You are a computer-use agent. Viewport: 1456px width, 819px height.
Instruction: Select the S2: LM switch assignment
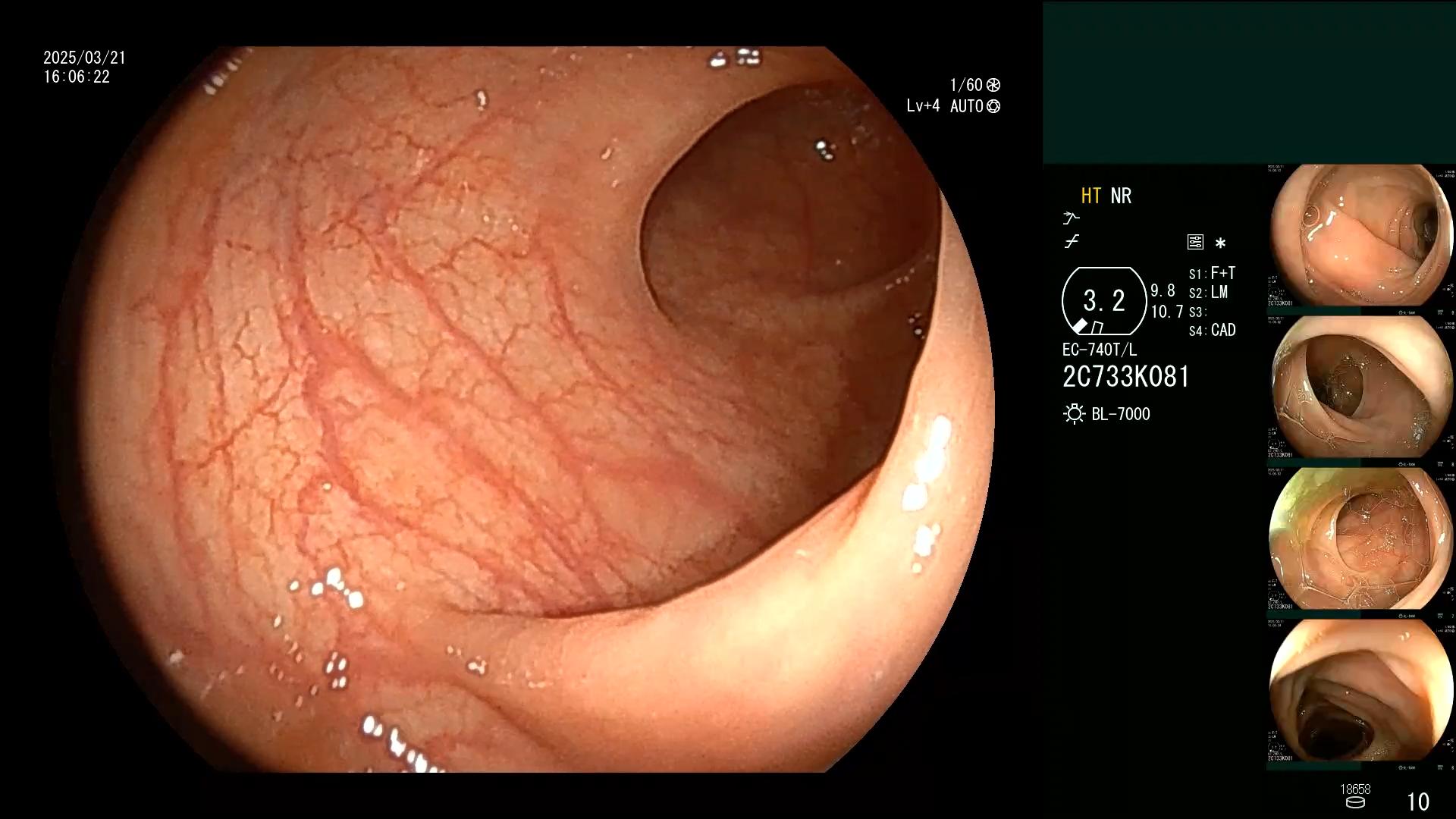tap(1208, 293)
